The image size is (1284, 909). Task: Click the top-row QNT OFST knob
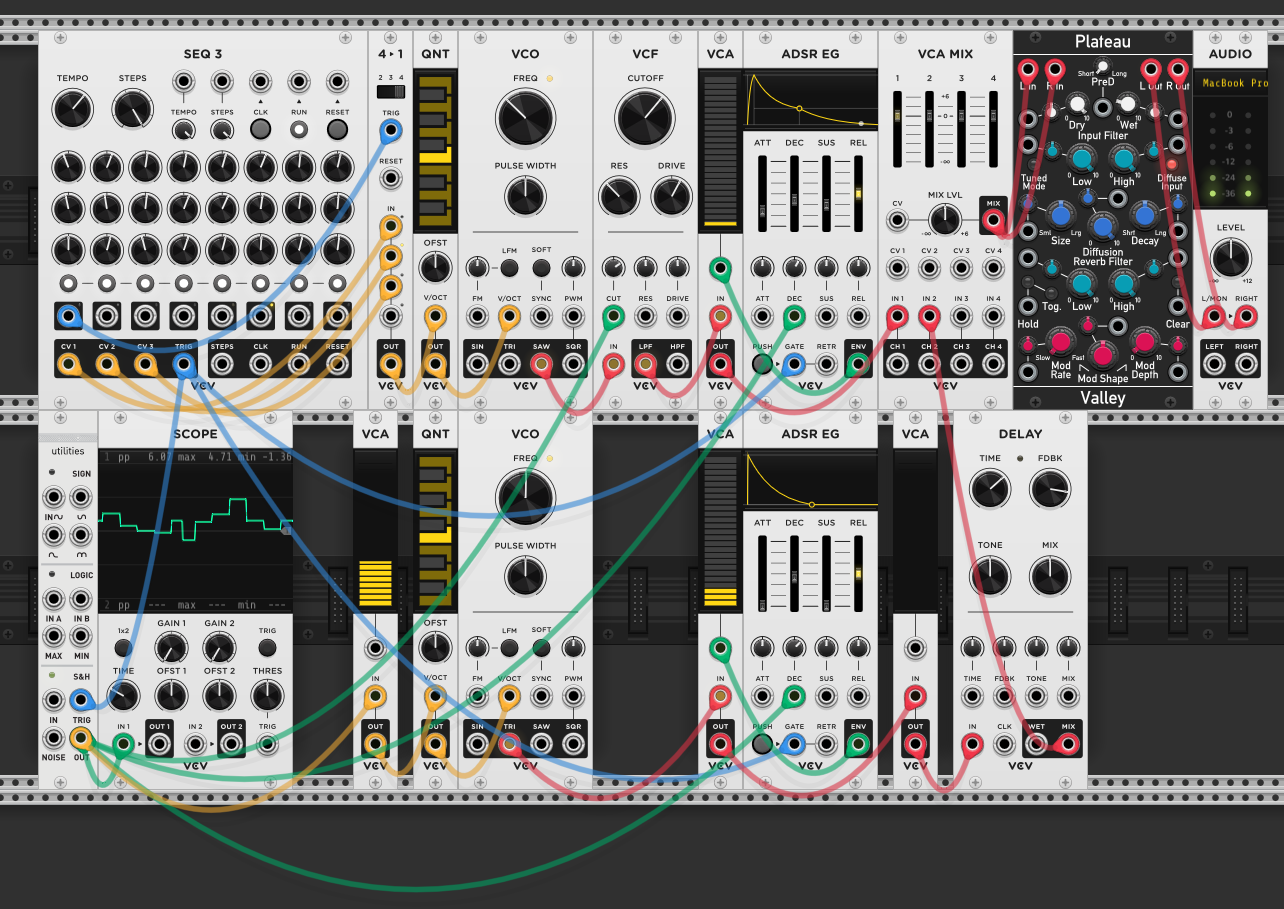click(x=435, y=267)
